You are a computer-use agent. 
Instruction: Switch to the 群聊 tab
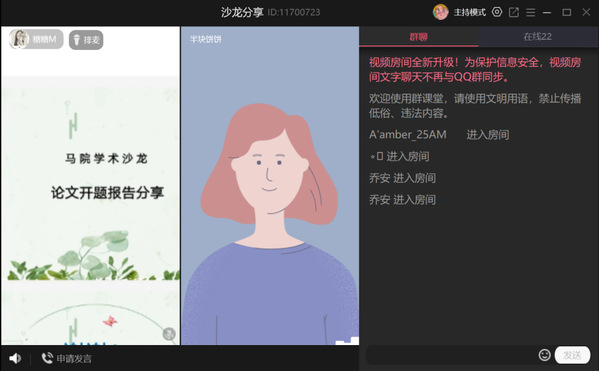point(419,37)
